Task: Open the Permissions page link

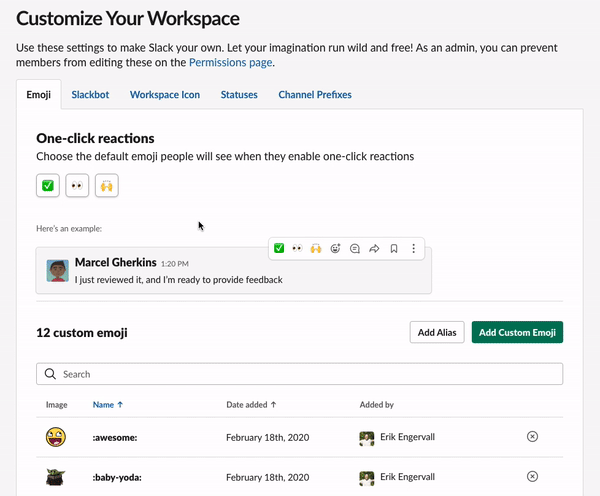Action: coord(231,62)
